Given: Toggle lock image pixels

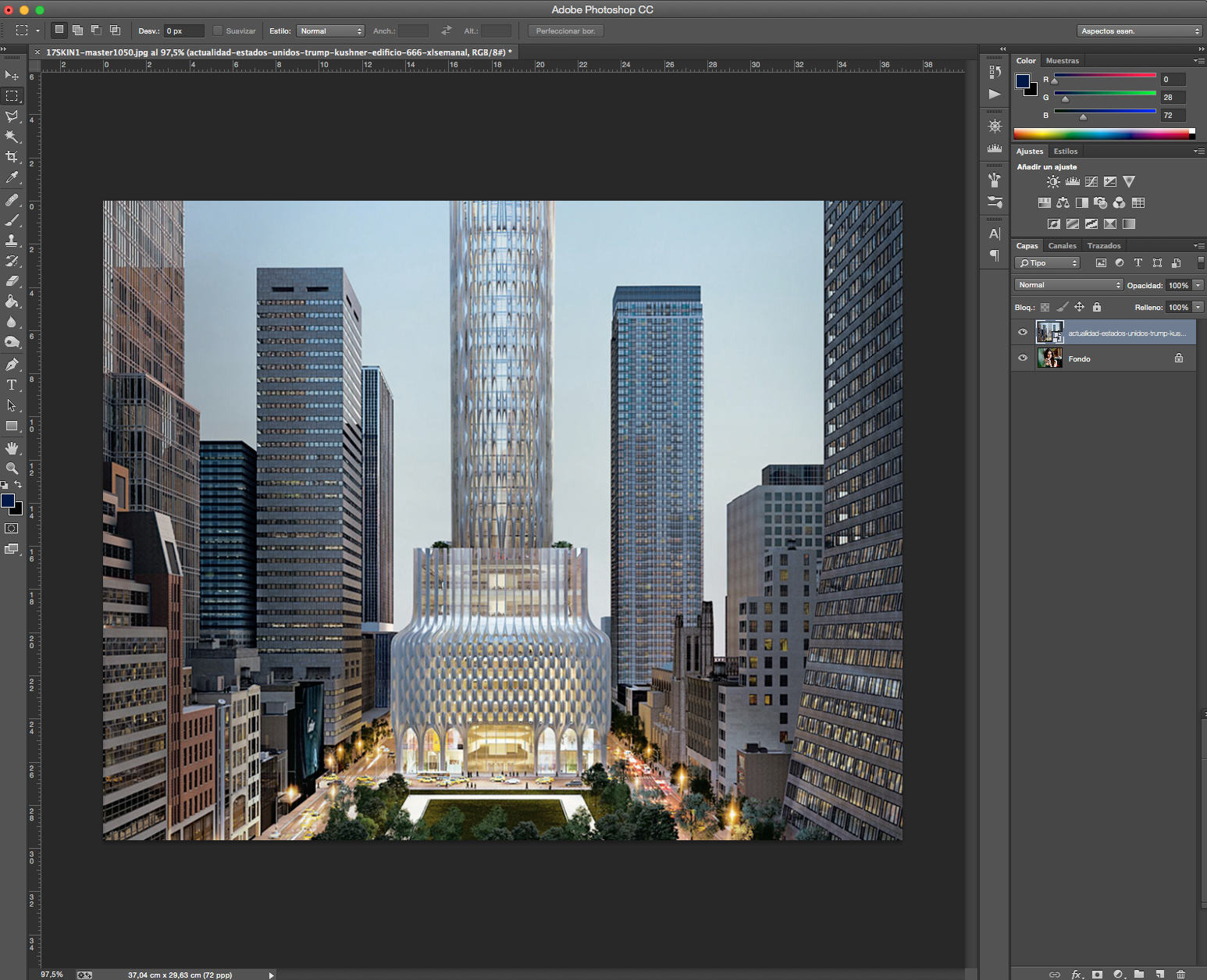Looking at the screenshot, I should tap(1062, 307).
